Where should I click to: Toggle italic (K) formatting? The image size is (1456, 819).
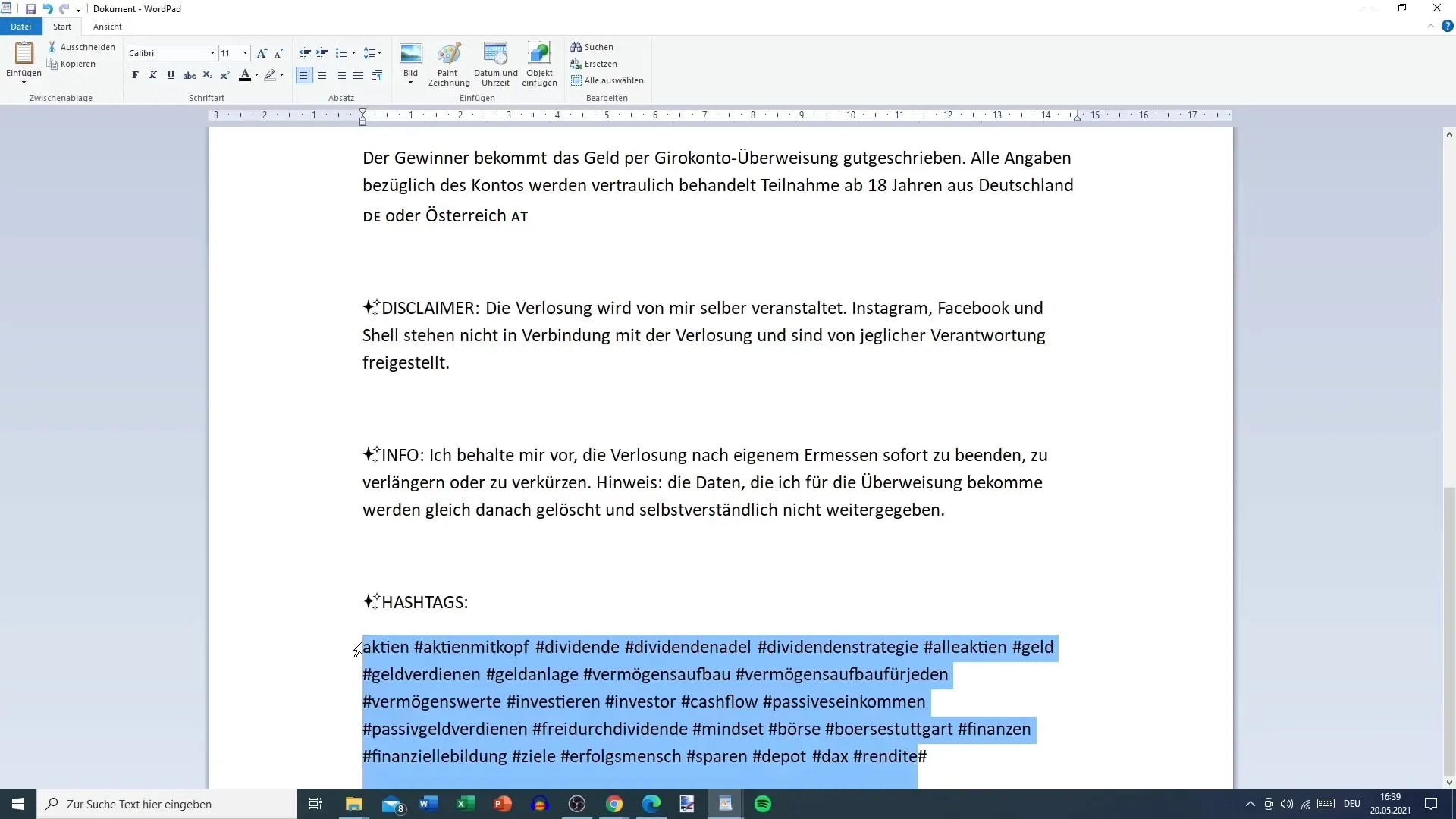point(152,75)
